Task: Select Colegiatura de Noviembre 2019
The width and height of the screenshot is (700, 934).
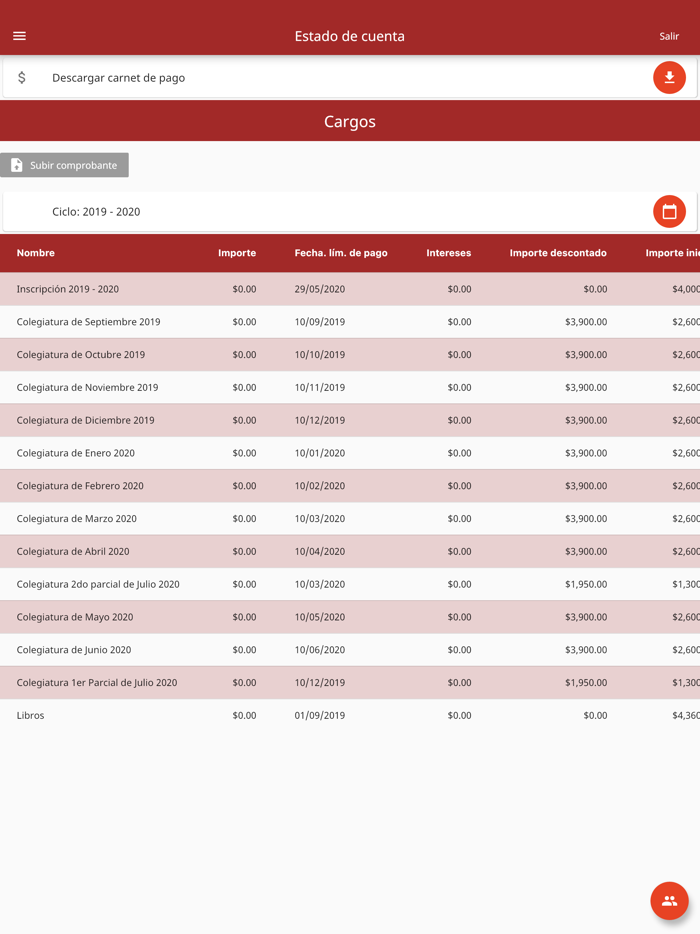Action: point(350,387)
